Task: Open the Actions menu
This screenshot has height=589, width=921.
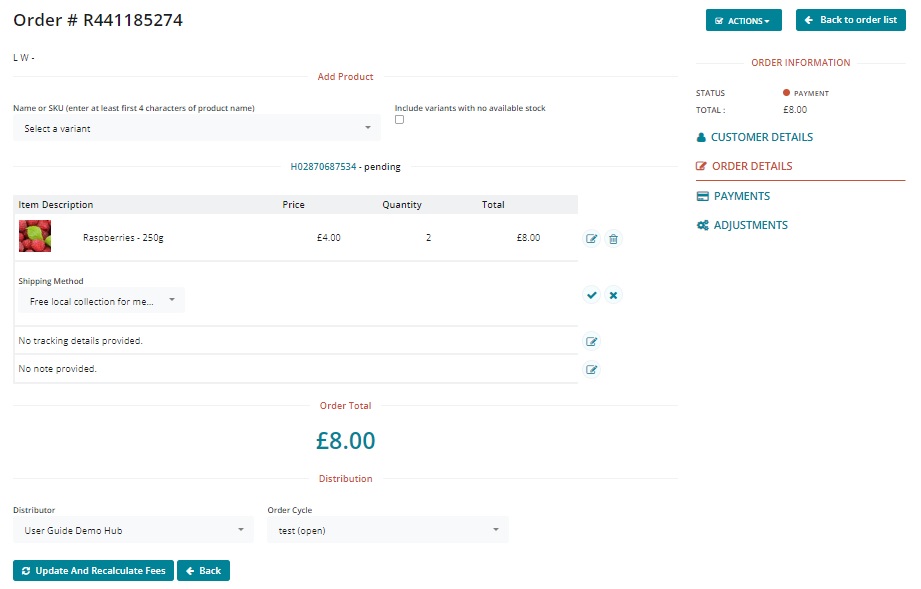Action: coord(743,20)
